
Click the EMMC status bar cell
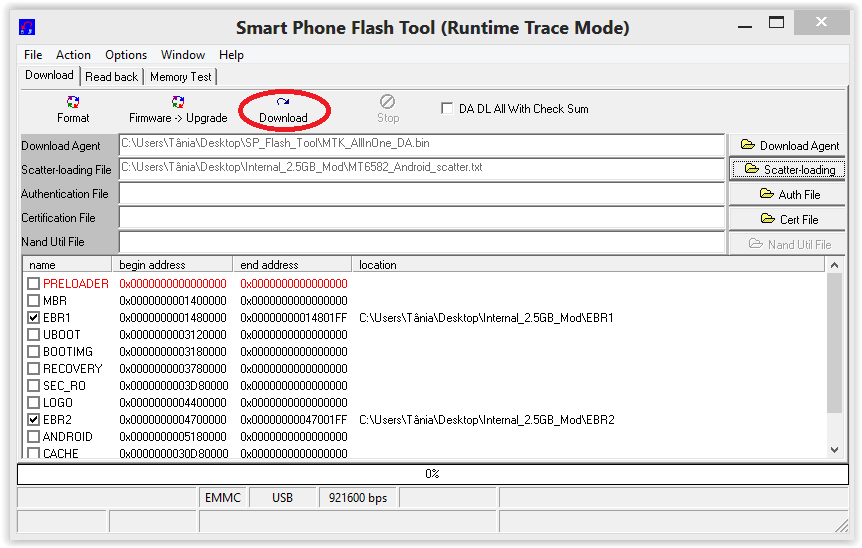[223, 498]
